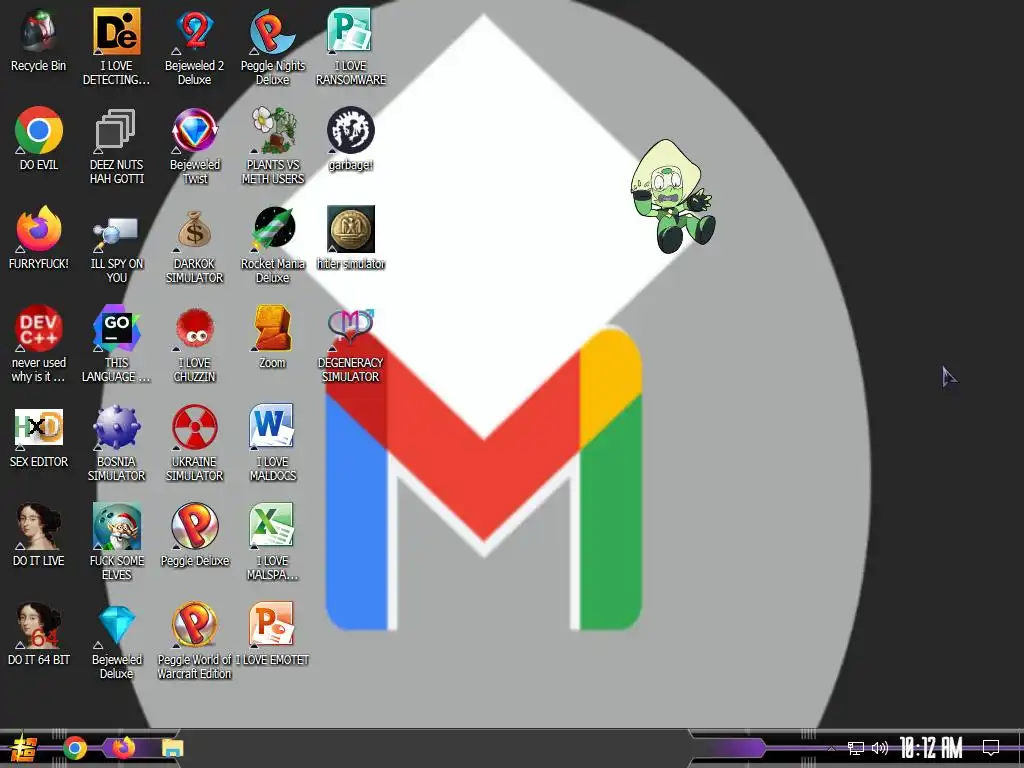Expand the hidden tray icons arrow
This screenshot has width=1024, height=768.
831,748
